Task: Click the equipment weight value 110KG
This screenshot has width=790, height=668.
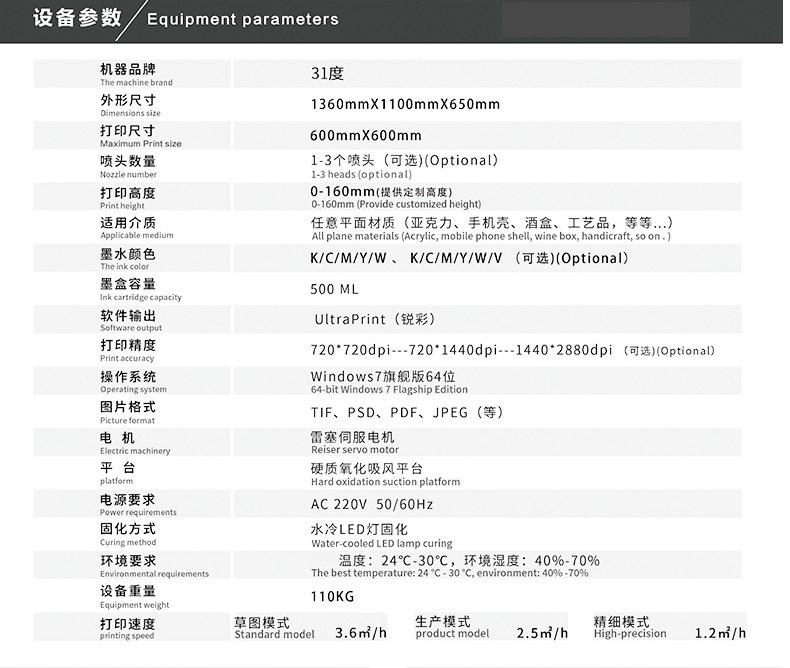Action: coord(333,597)
